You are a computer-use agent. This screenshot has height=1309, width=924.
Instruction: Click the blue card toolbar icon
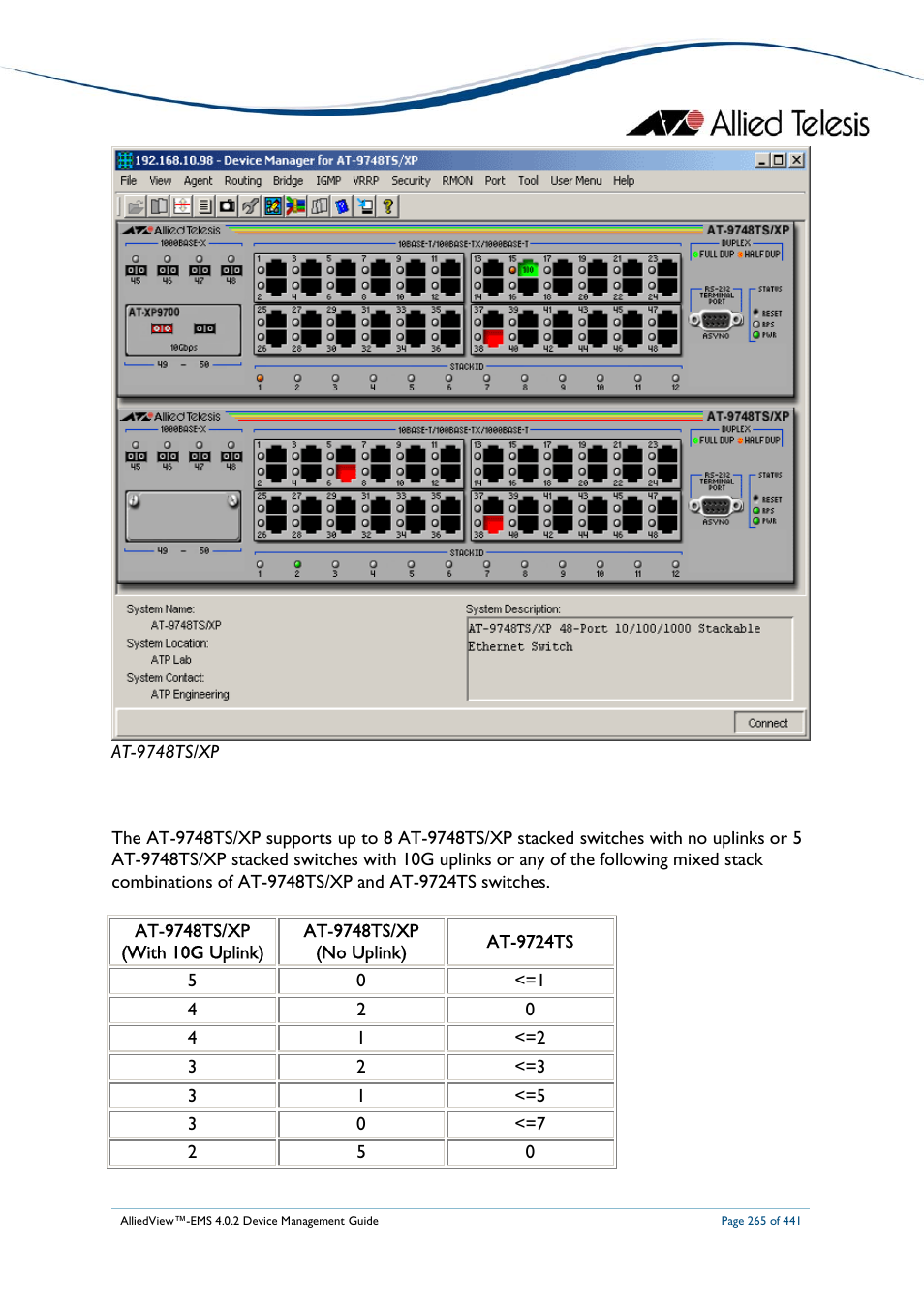pyautogui.click(x=342, y=205)
